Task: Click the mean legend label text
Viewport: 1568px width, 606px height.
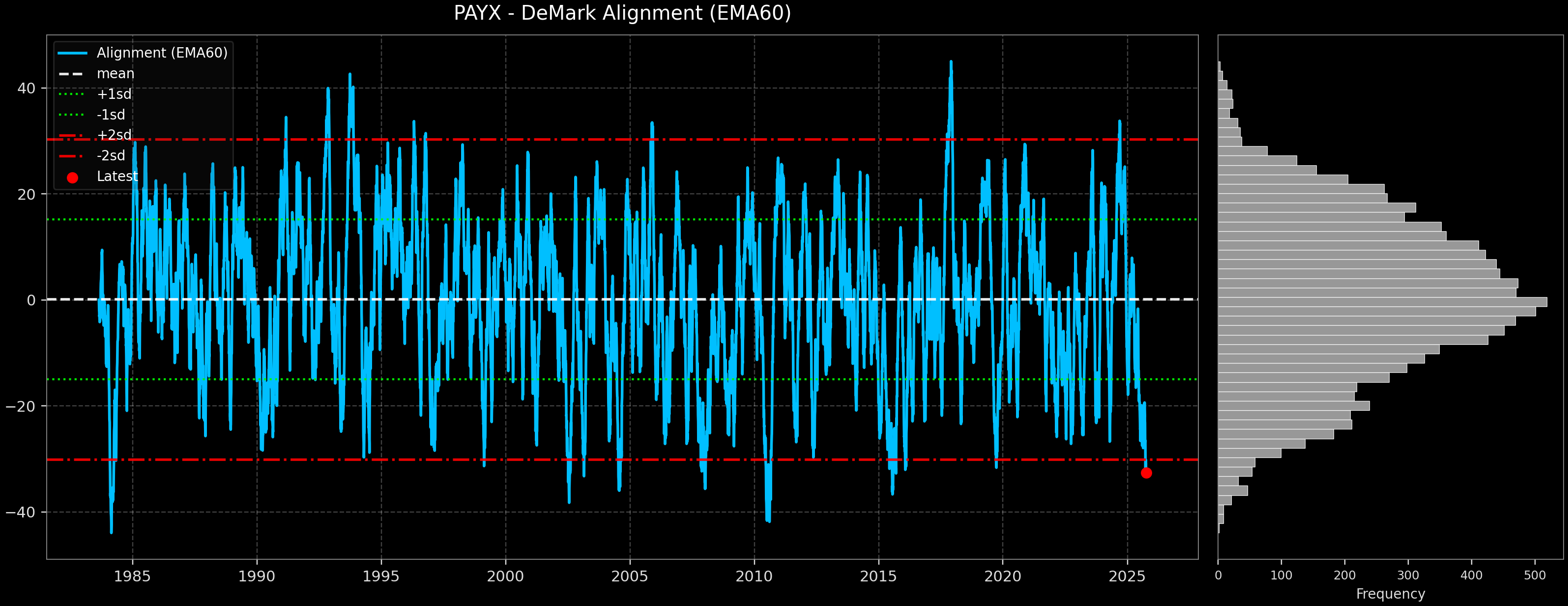Action: click(x=116, y=74)
